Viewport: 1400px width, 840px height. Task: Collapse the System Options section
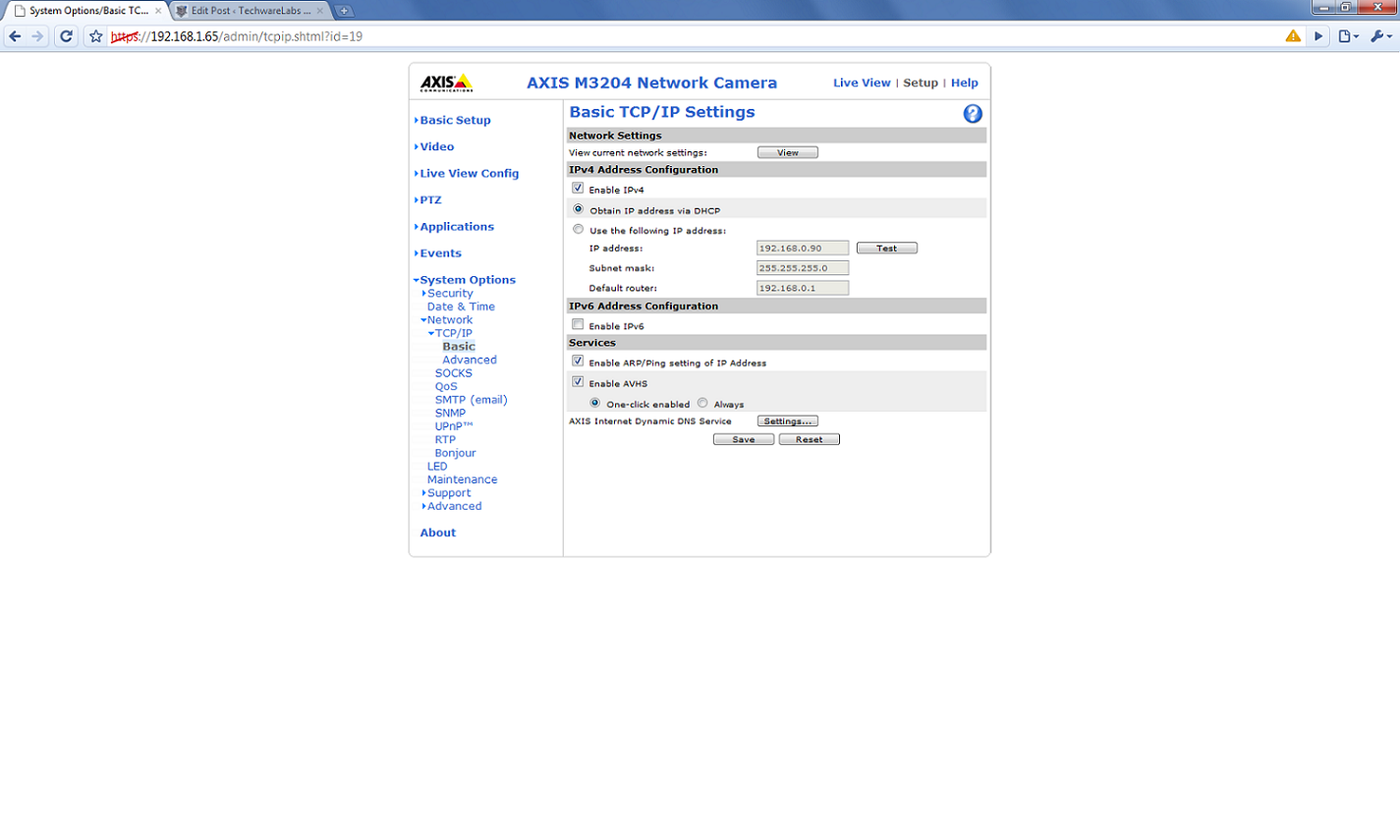467,279
